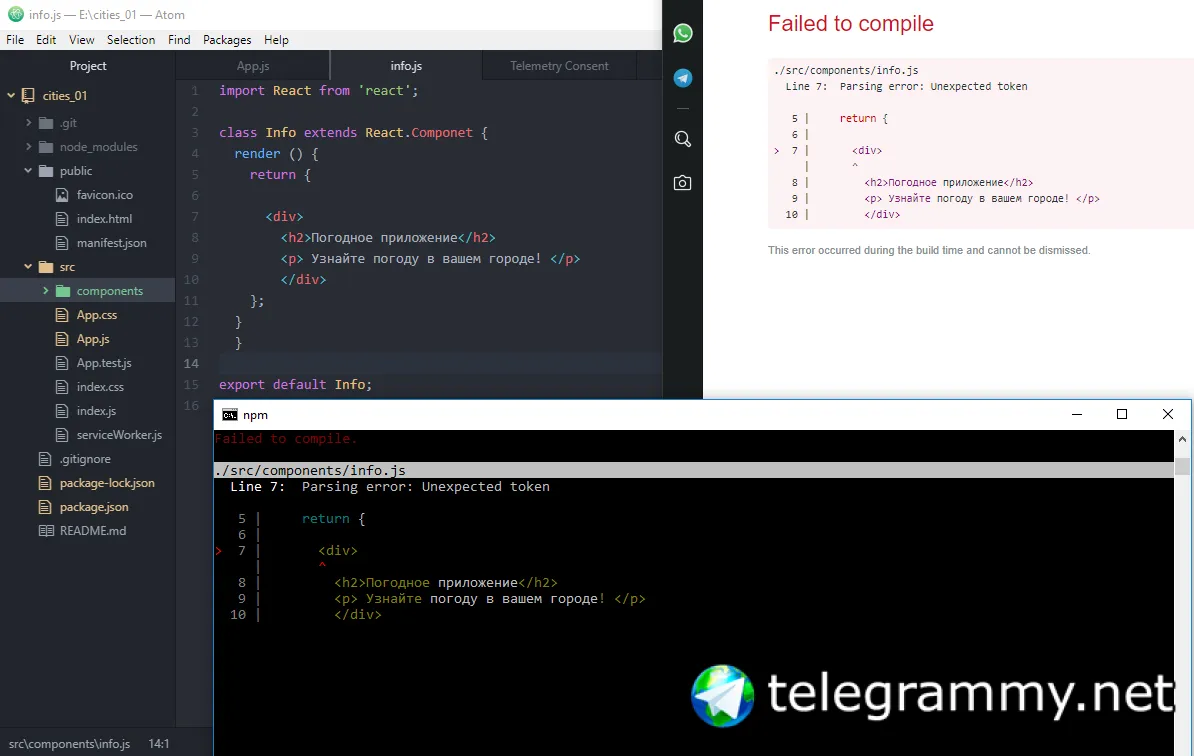Click the components folder icon
The image size is (1194, 756).
point(62,291)
